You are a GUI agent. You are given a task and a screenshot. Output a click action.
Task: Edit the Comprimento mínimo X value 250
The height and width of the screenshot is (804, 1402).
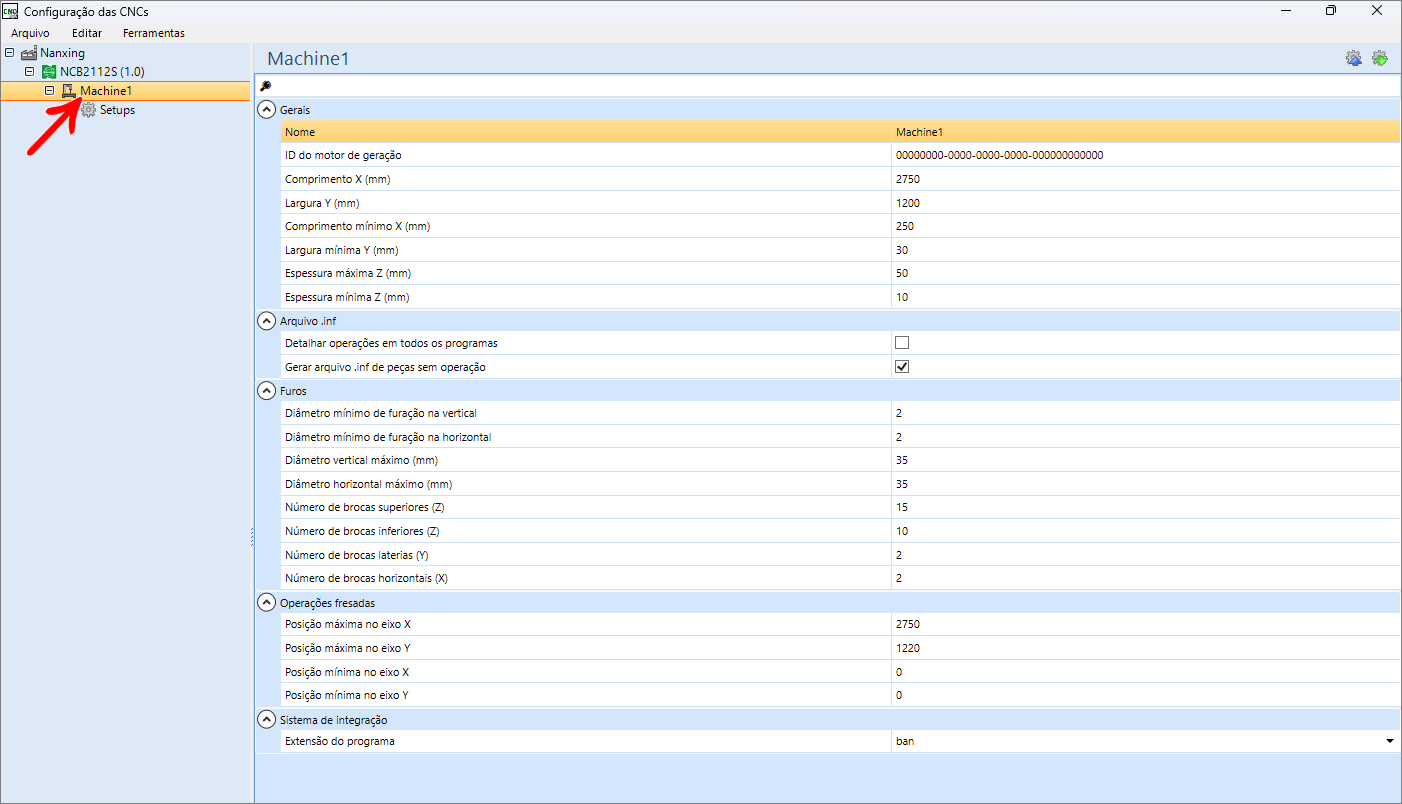tap(1145, 226)
